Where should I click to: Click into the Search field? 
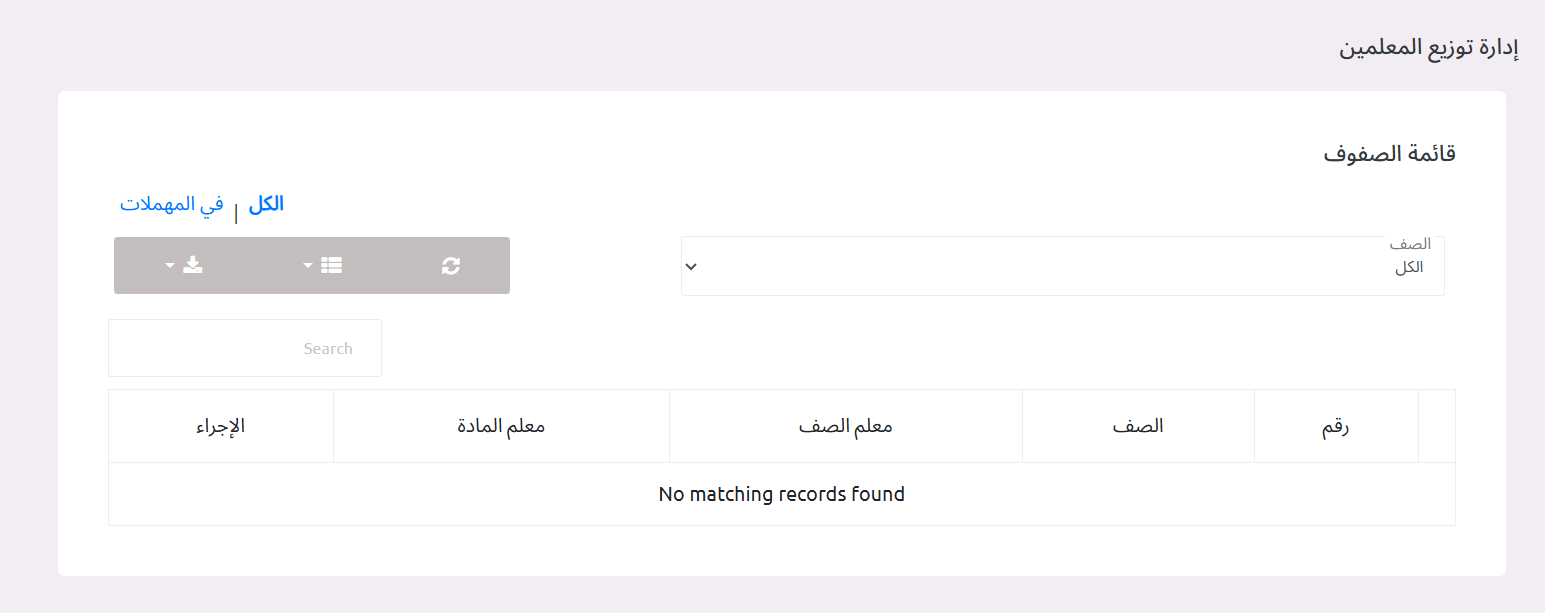coord(245,349)
